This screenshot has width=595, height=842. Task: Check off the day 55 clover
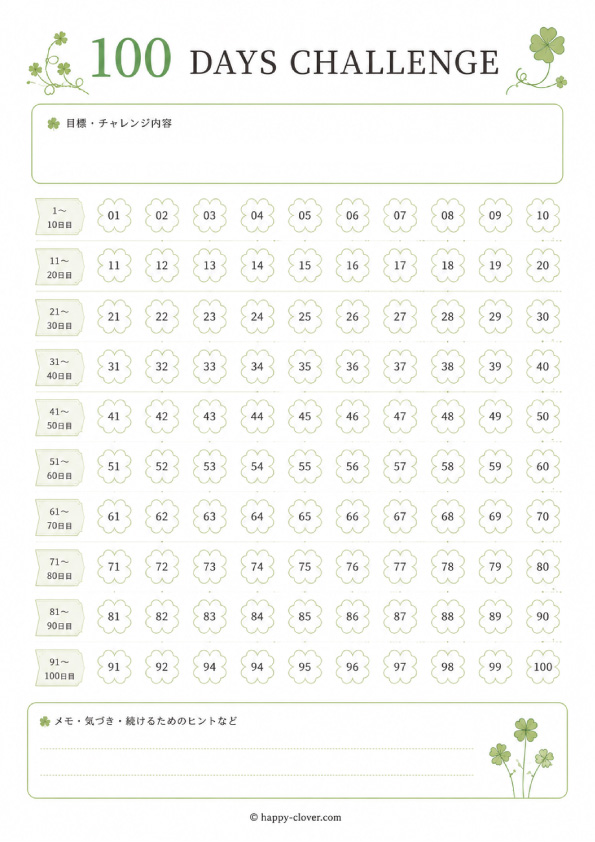pyautogui.click(x=304, y=466)
